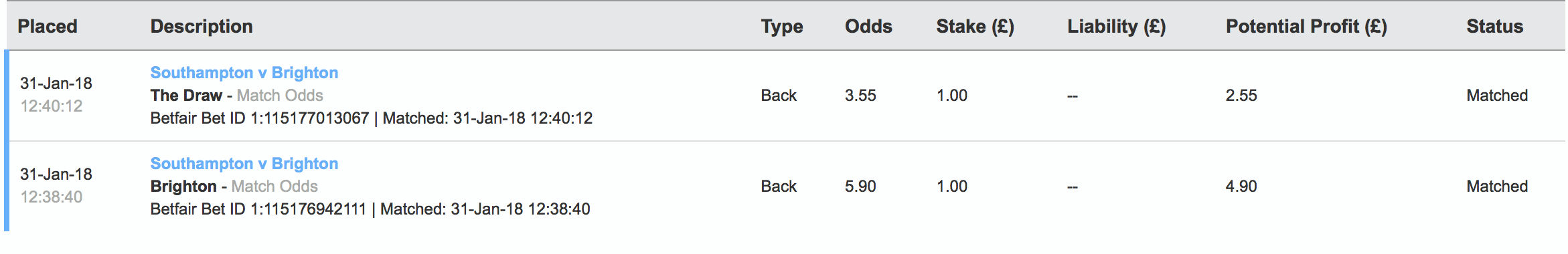This screenshot has width=1568, height=254.
Task: Open Southampton v Brighton link in Brighton bet
Action: pyautogui.click(x=244, y=164)
